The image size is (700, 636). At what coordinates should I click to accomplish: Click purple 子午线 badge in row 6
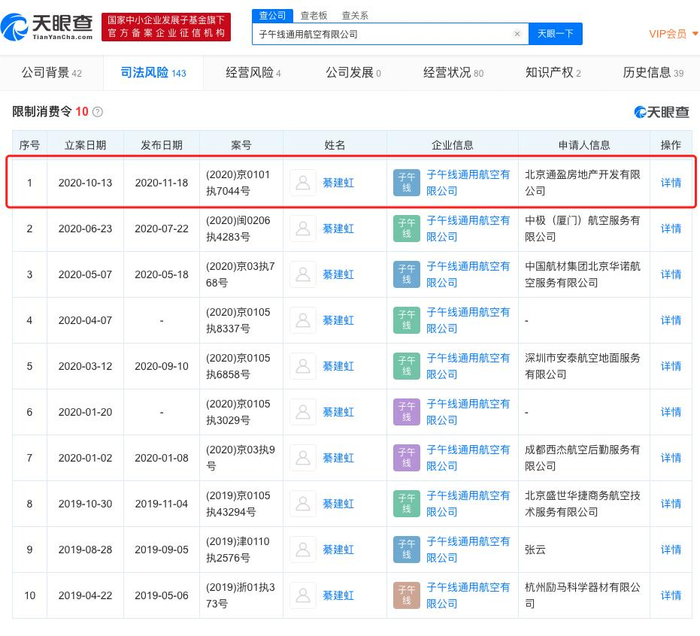(407, 412)
